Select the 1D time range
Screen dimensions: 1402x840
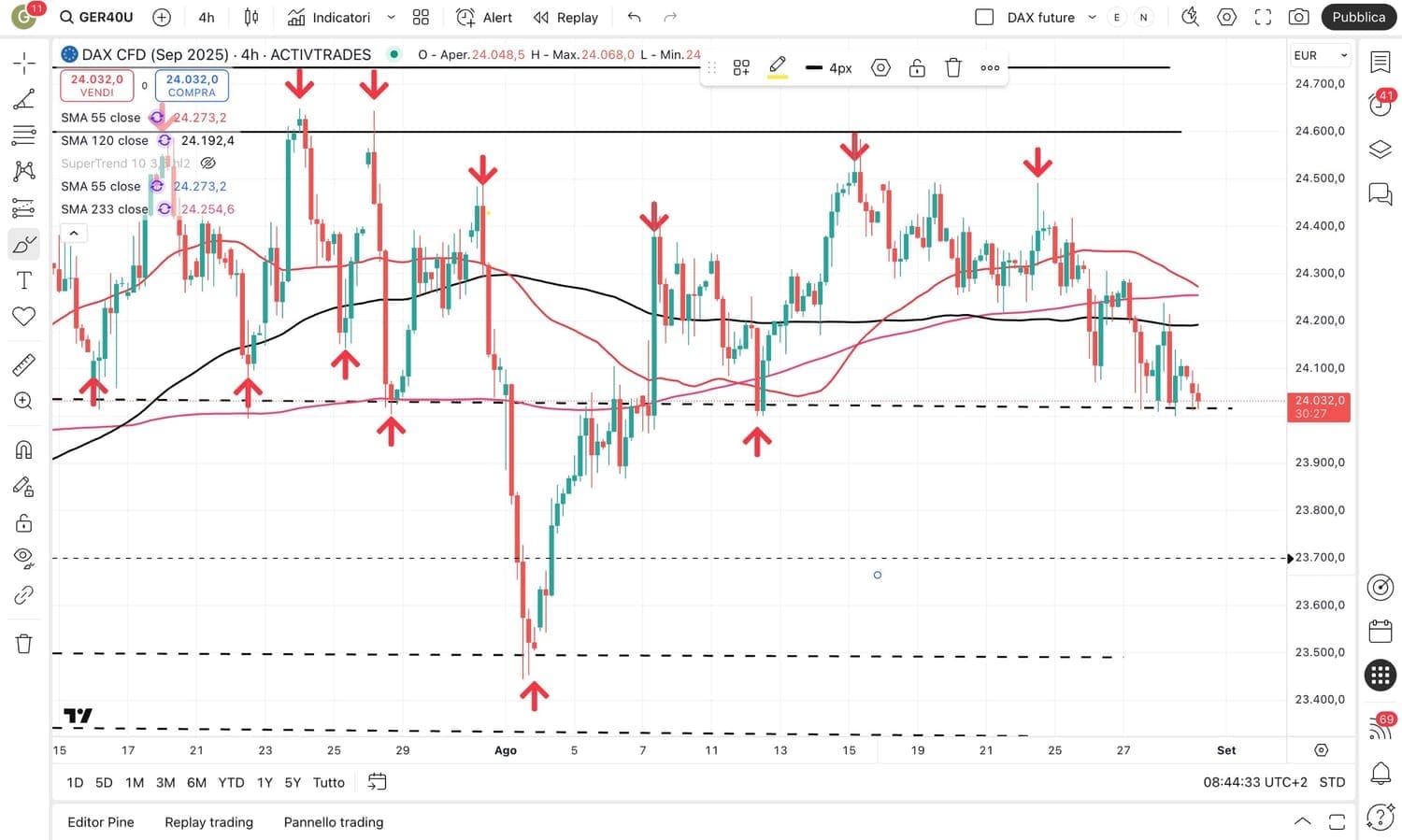[75, 782]
